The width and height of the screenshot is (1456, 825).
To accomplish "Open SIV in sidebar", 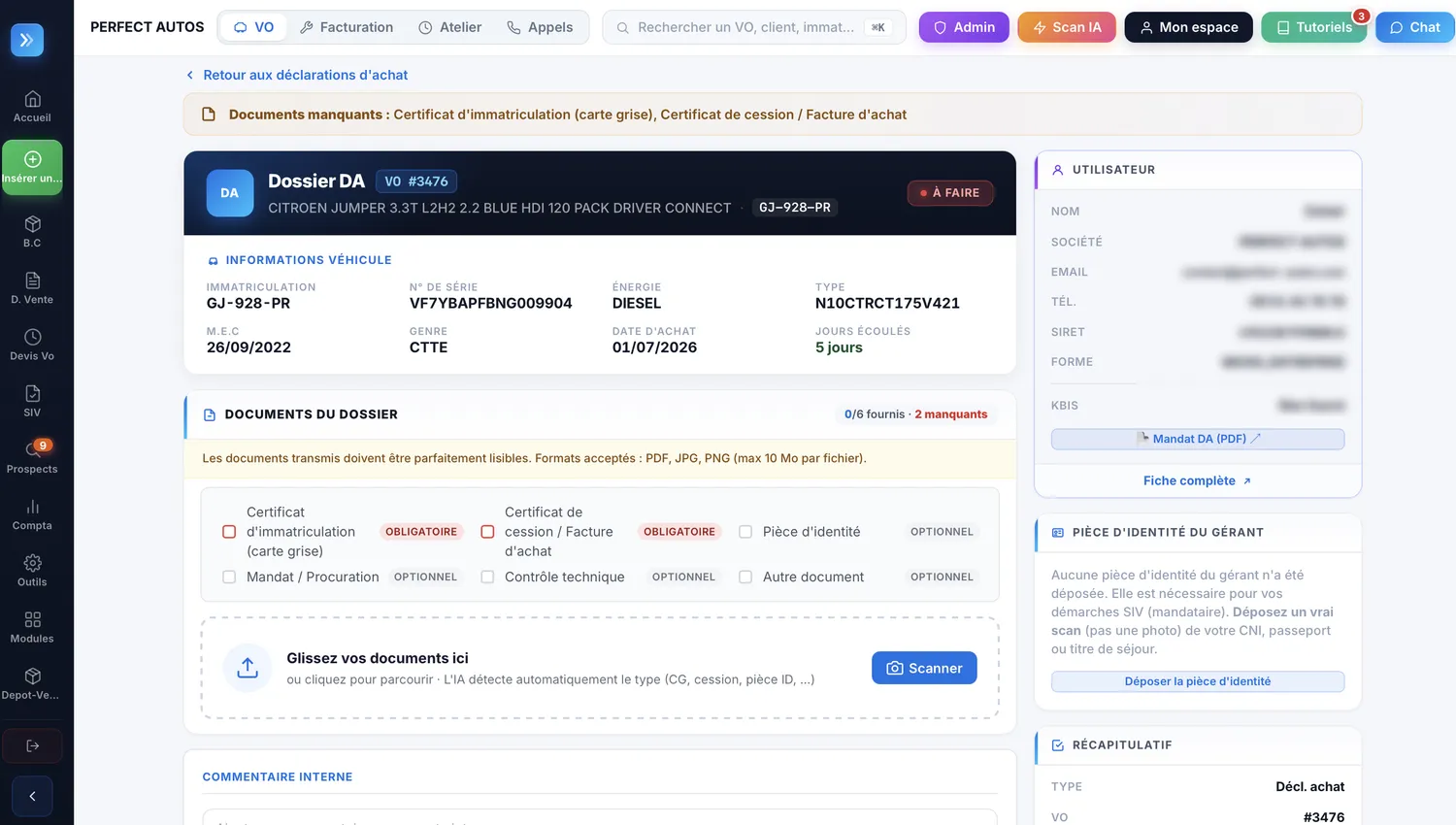I will 32,401.
